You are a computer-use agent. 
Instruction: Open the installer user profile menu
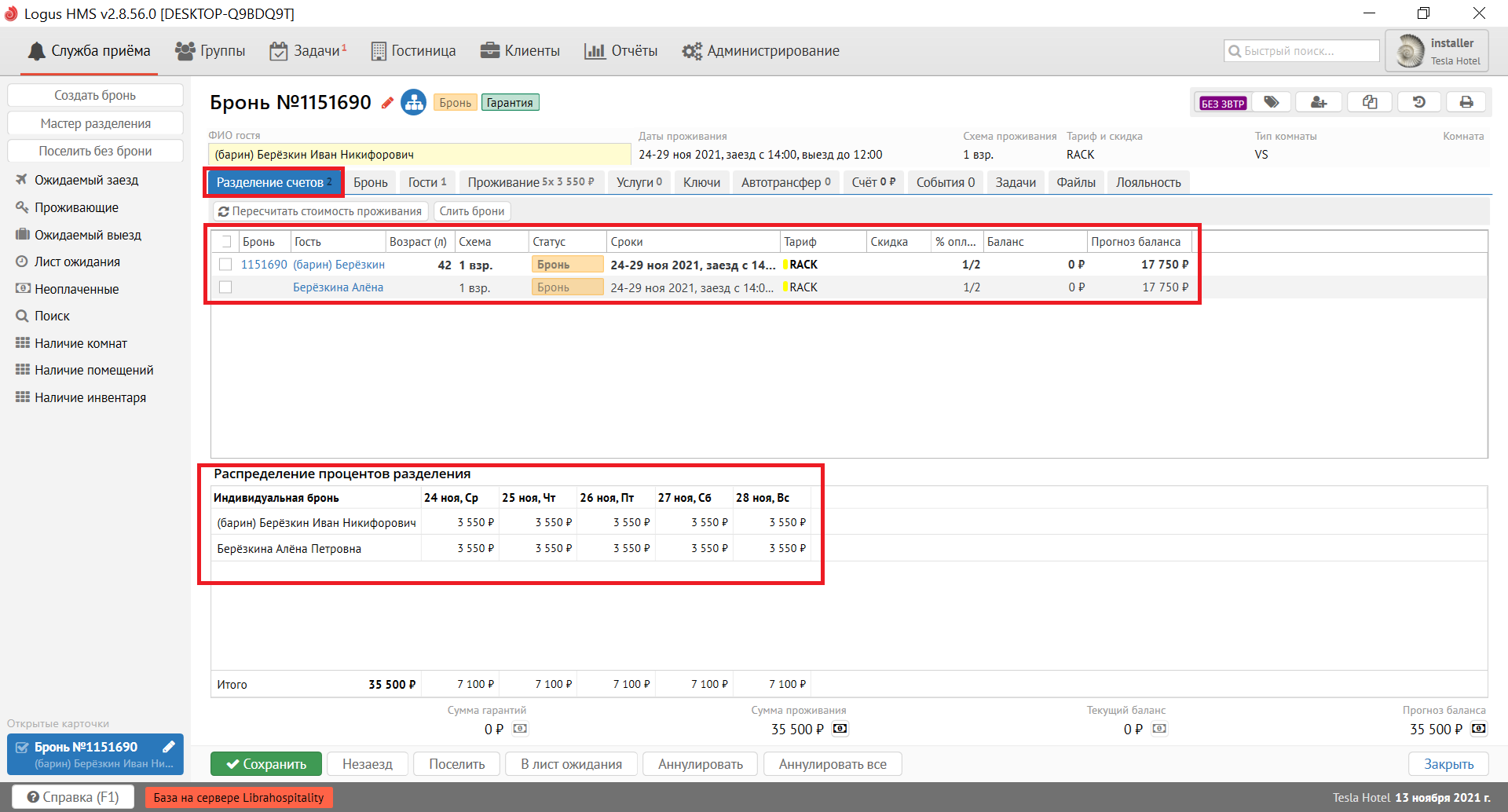(1437, 51)
